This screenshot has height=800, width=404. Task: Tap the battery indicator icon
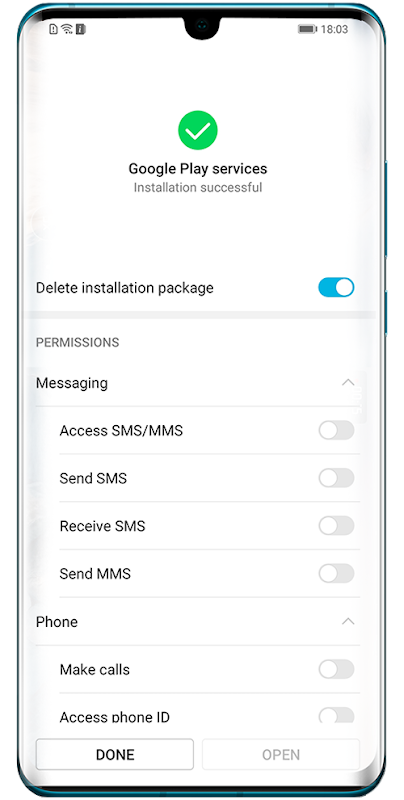click(307, 29)
